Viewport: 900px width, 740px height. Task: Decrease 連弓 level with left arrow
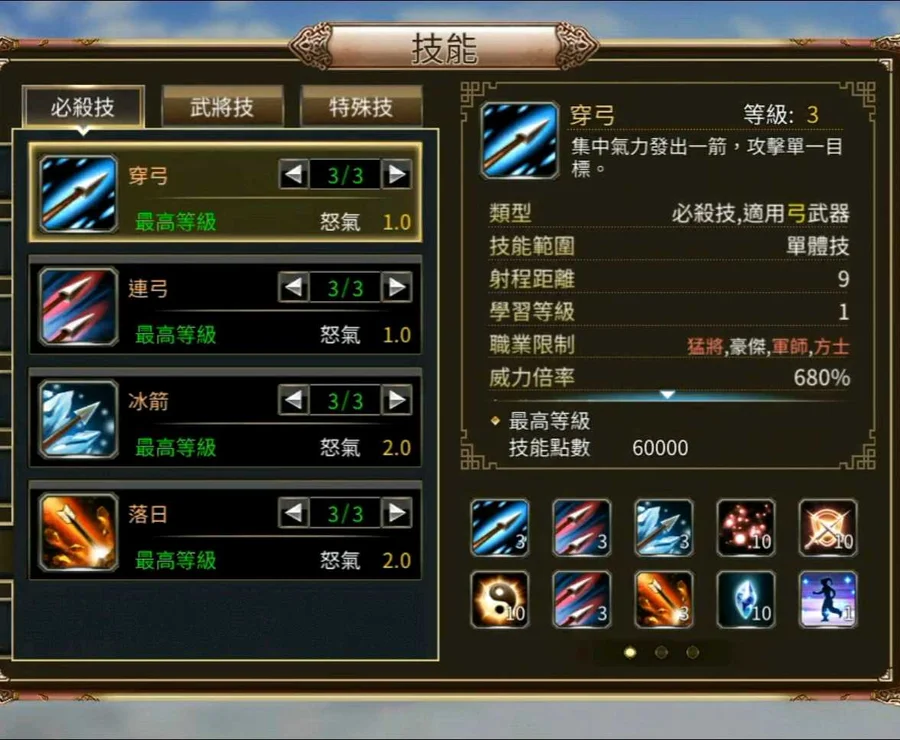tap(294, 286)
